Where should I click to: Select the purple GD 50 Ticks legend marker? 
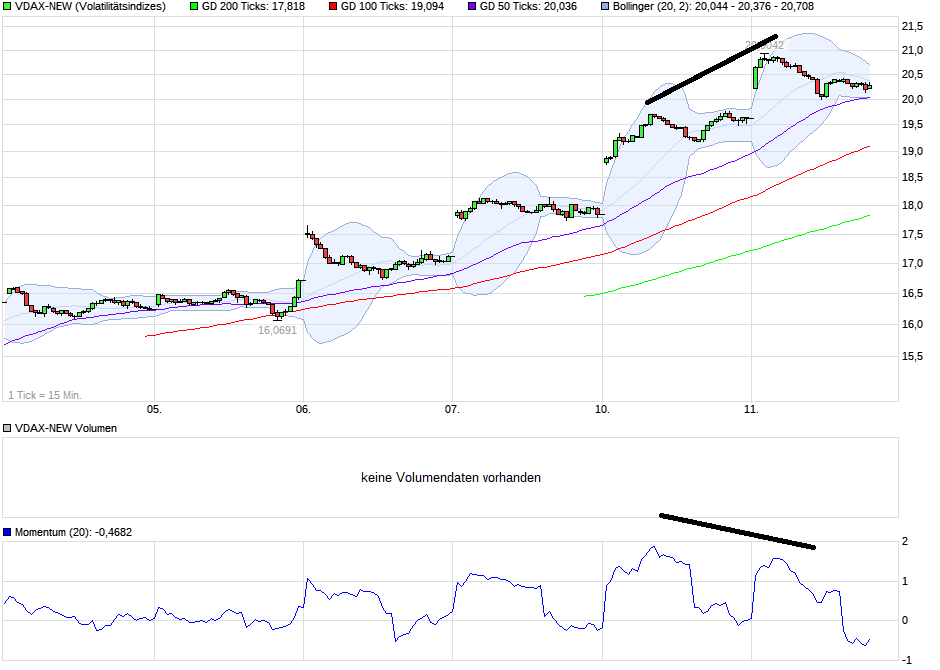click(x=471, y=8)
